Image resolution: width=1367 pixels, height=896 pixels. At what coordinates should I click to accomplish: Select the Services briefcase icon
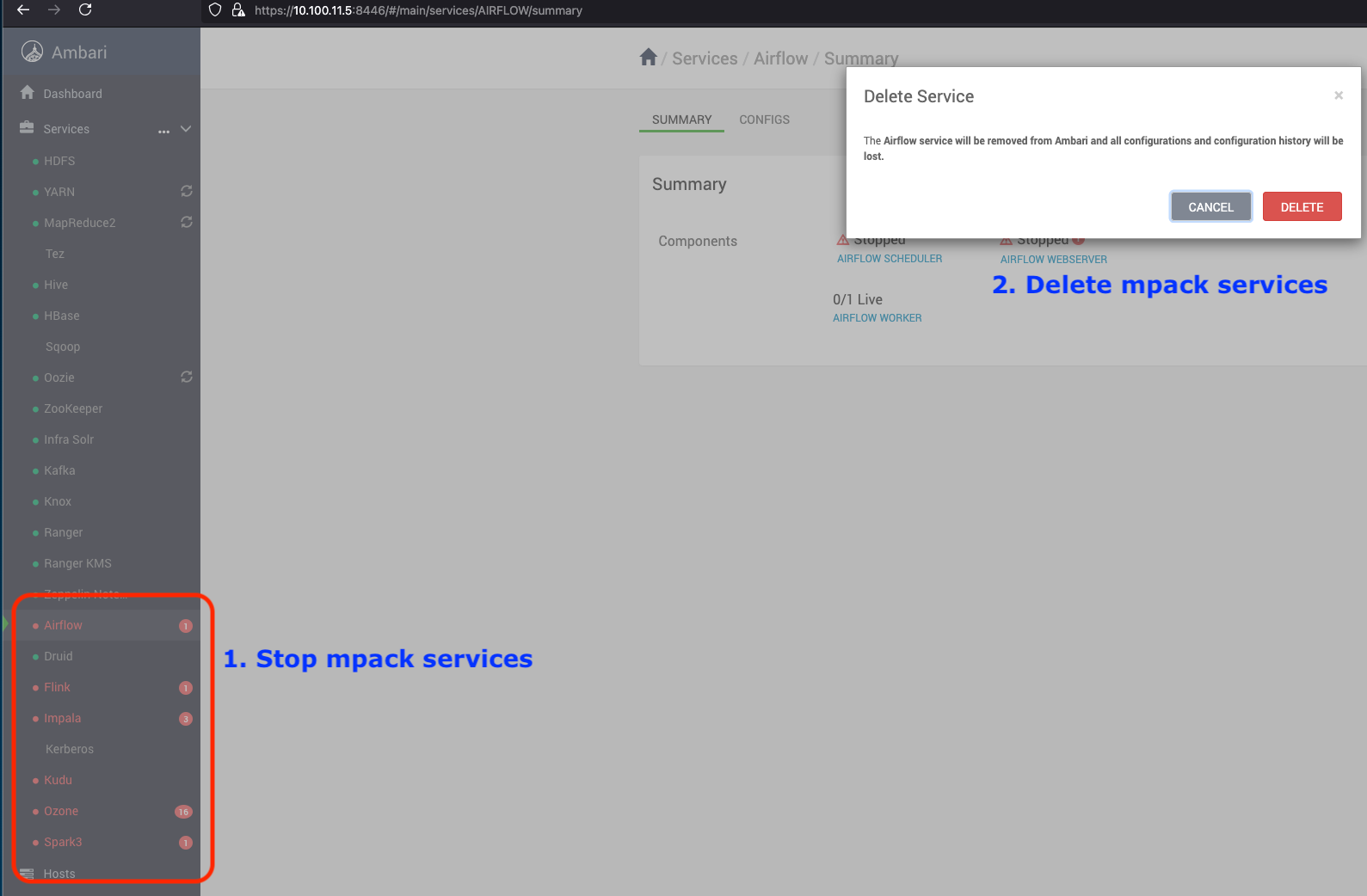(27, 127)
